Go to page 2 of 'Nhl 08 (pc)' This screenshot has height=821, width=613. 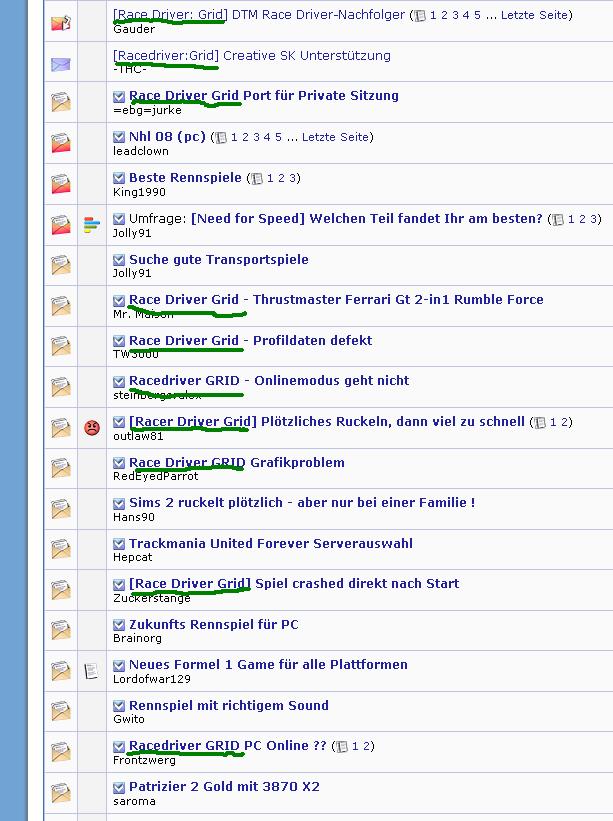(x=245, y=137)
